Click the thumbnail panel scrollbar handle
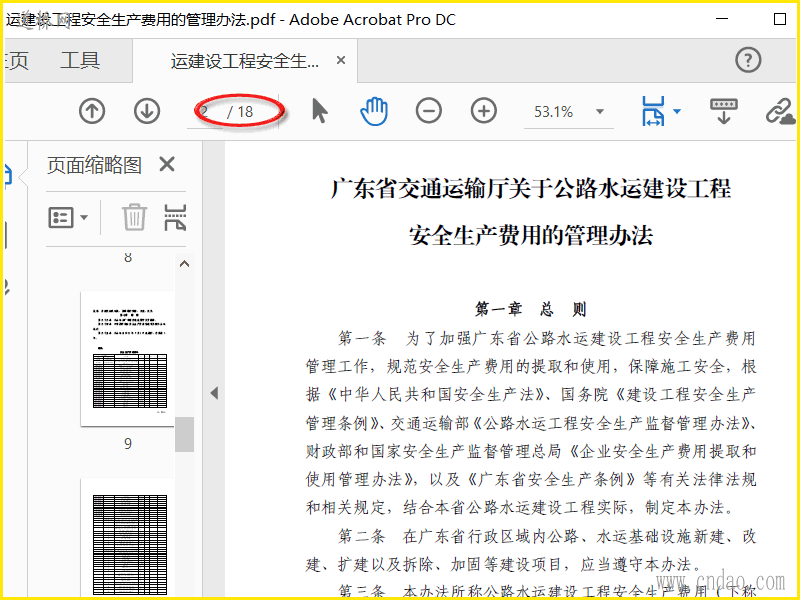The width and height of the screenshot is (800, 600). point(184,434)
